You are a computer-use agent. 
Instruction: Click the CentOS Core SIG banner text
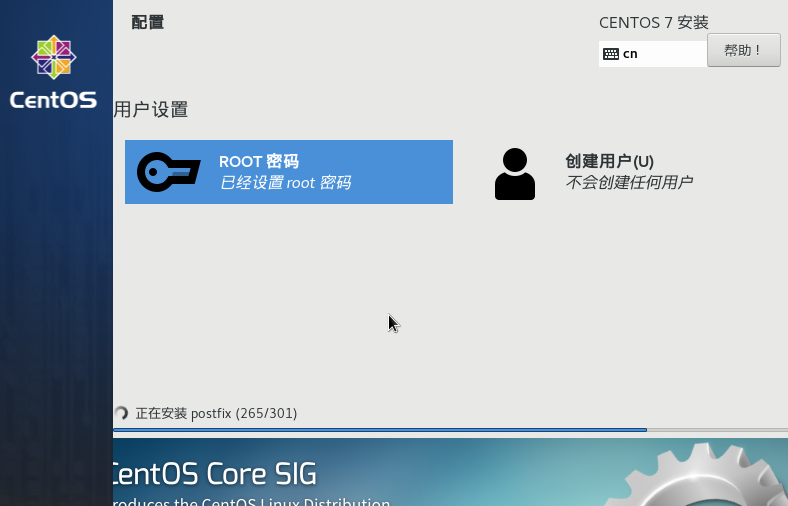point(215,474)
